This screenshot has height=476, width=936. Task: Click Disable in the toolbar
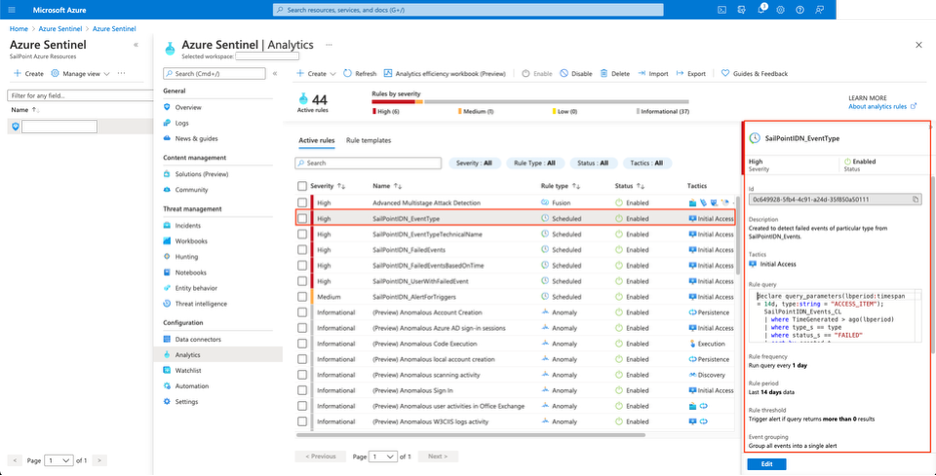click(576, 73)
